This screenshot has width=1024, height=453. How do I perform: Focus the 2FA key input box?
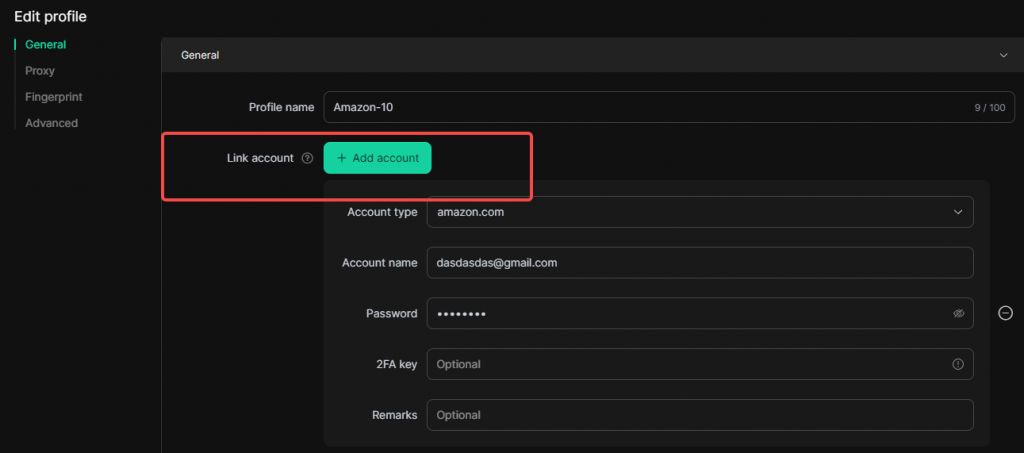click(680, 364)
